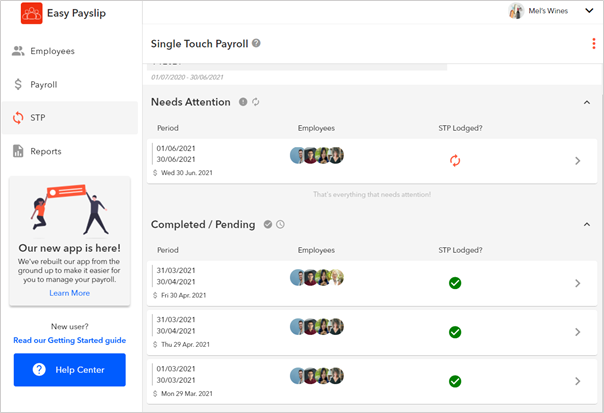The image size is (604, 413).
Task: Click employee avatars in the Thu 29 Apr. 2021 row
Action: [x=317, y=327]
